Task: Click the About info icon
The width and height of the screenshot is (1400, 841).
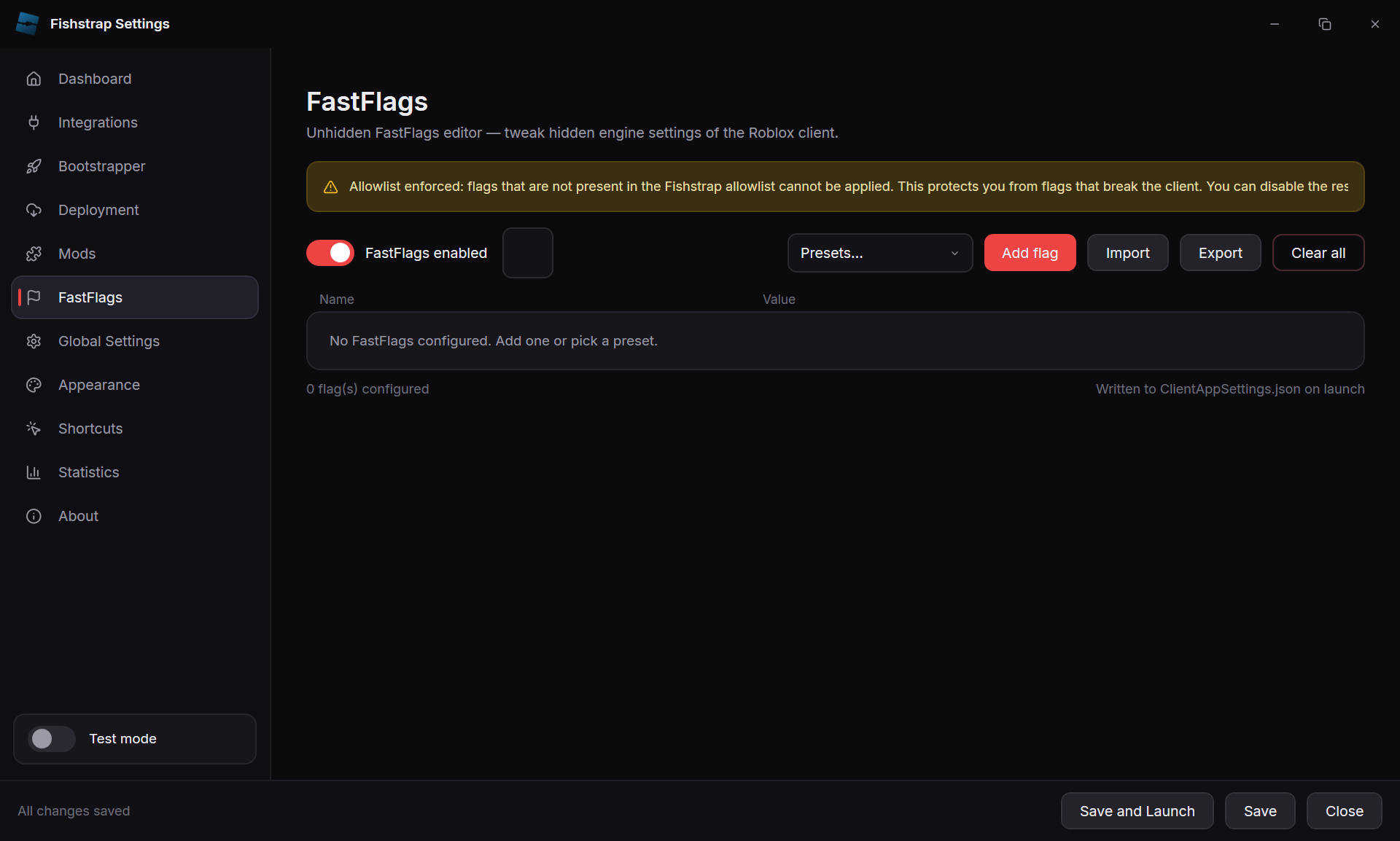Action: point(34,516)
